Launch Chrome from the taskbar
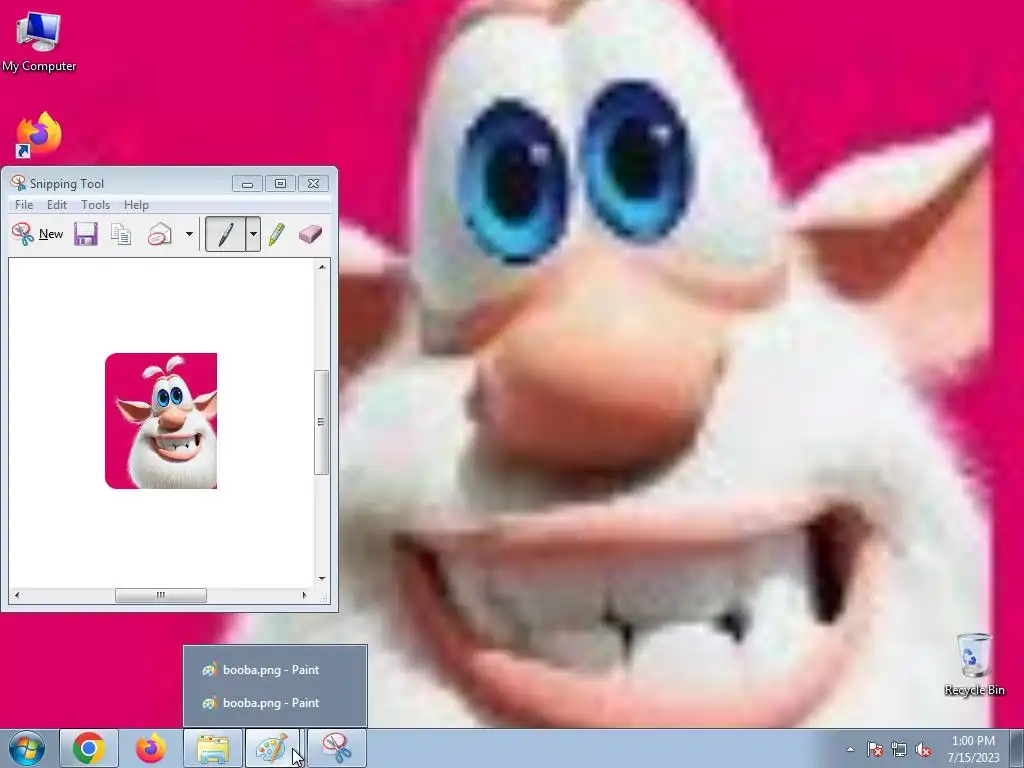This screenshot has height=768, width=1024. 89,748
